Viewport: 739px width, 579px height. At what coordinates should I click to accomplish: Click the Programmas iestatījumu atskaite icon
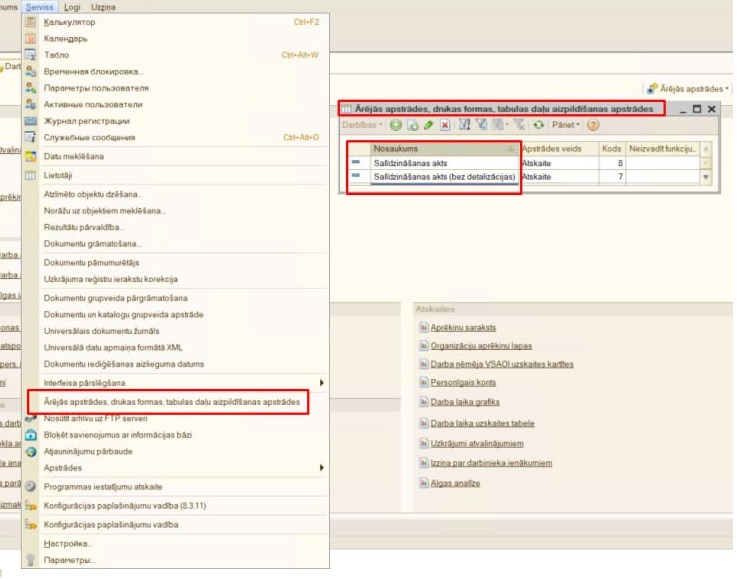coord(30,487)
